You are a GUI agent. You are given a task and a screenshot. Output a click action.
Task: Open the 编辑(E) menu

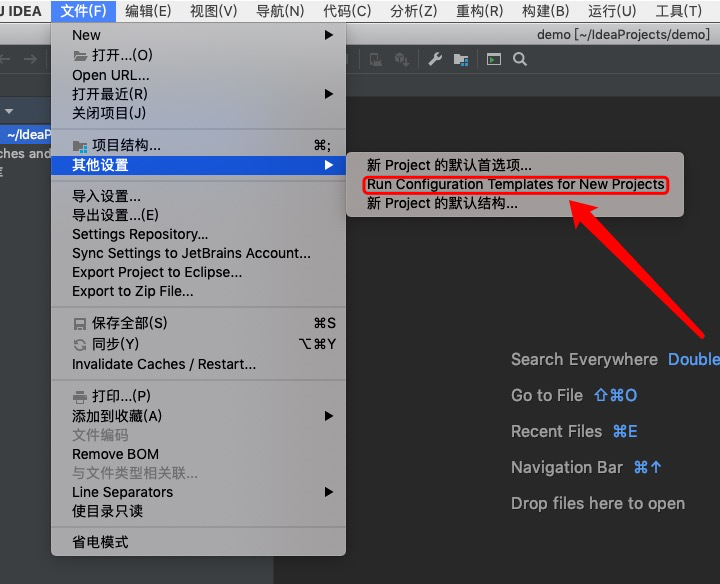[x=148, y=11]
